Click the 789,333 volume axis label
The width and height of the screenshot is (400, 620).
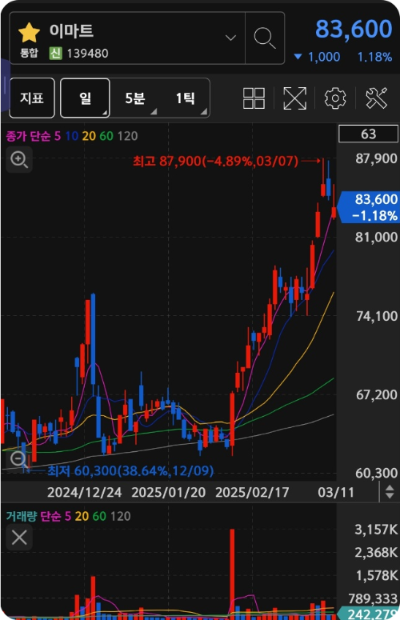click(x=373, y=599)
